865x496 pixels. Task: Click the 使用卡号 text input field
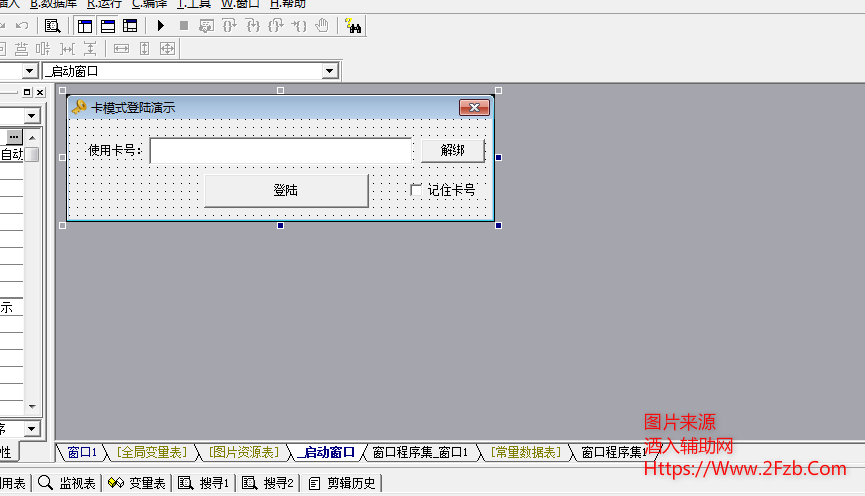click(x=280, y=151)
